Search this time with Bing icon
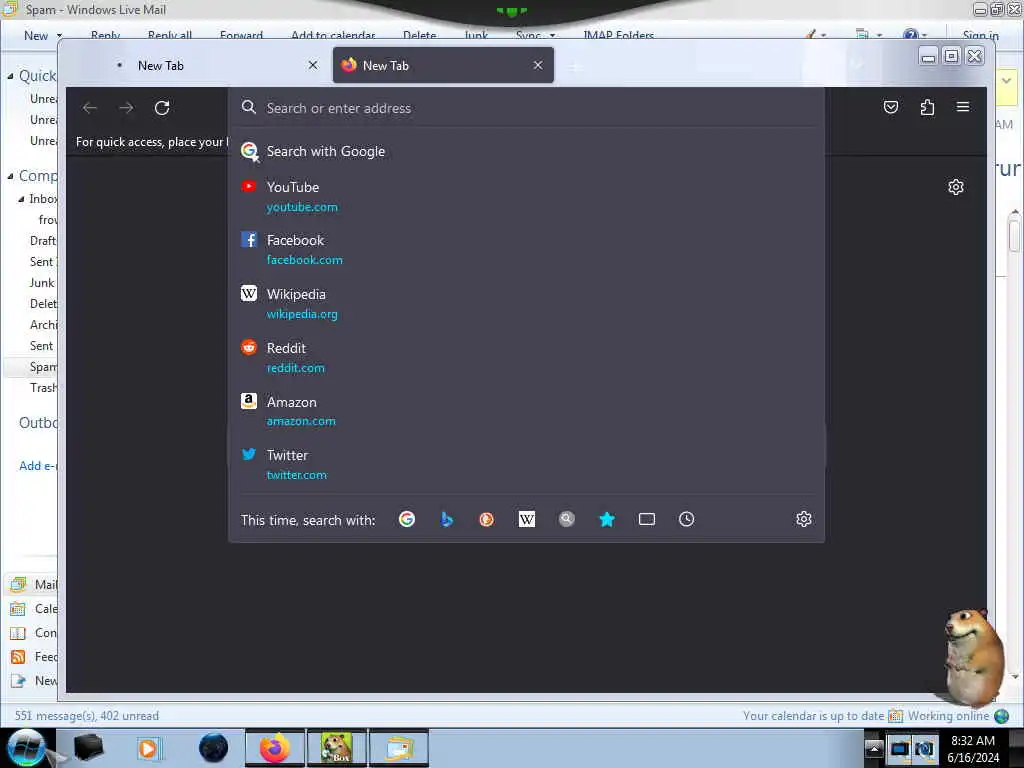This screenshot has width=1024, height=768. click(x=447, y=519)
